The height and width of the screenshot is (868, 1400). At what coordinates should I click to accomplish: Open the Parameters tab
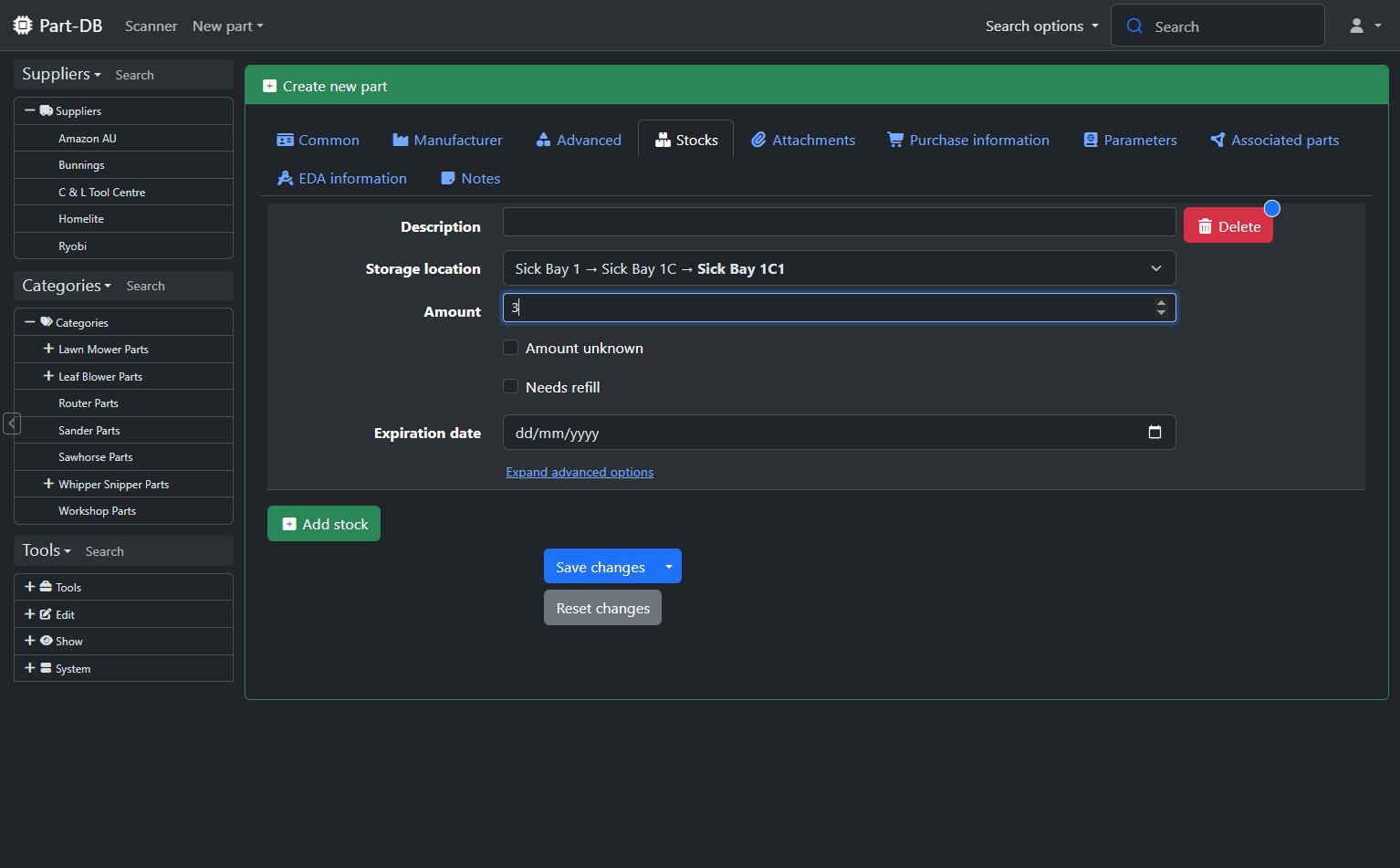click(x=1130, y=140)
